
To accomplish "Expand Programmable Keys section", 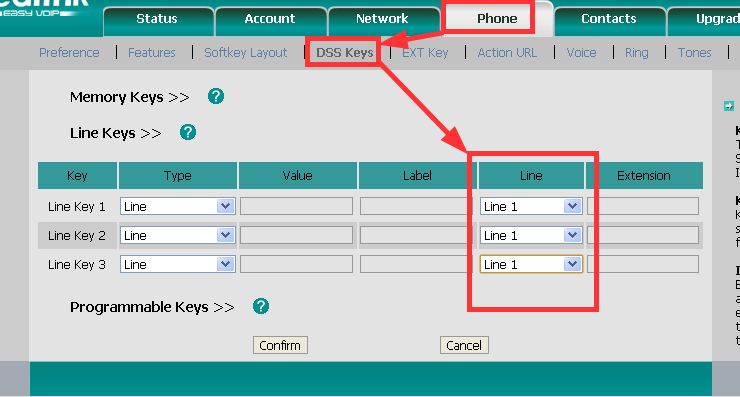I will coord(152,307).
